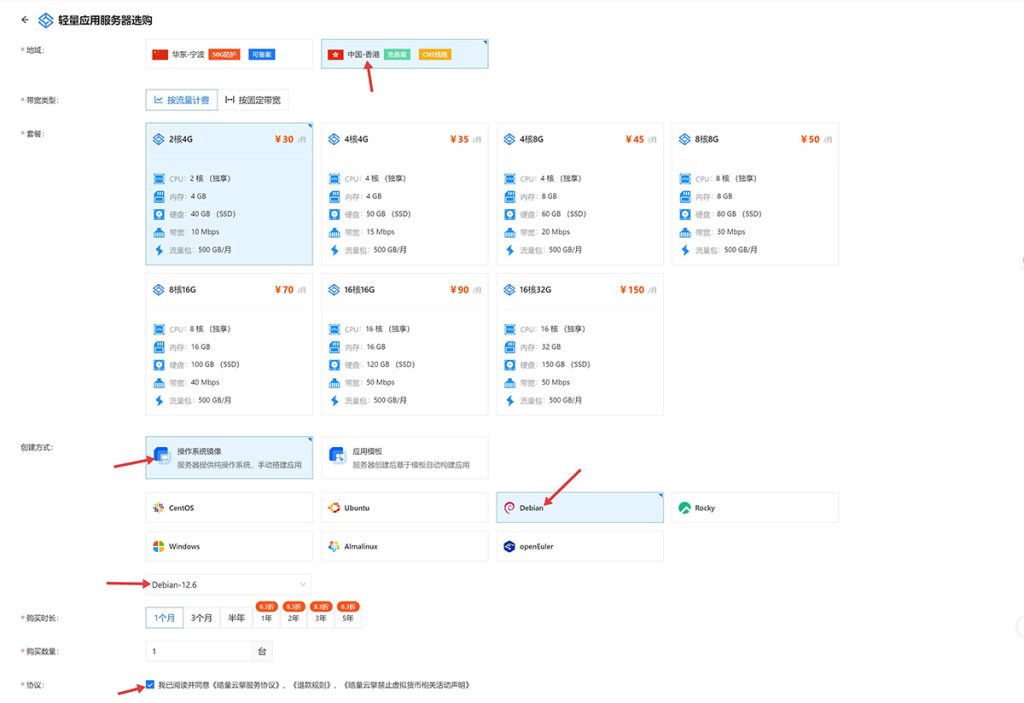Viewport: 1024px width, 703px height.
Task: Click the plan icon beside 16核32G
Action: (509, 289)
